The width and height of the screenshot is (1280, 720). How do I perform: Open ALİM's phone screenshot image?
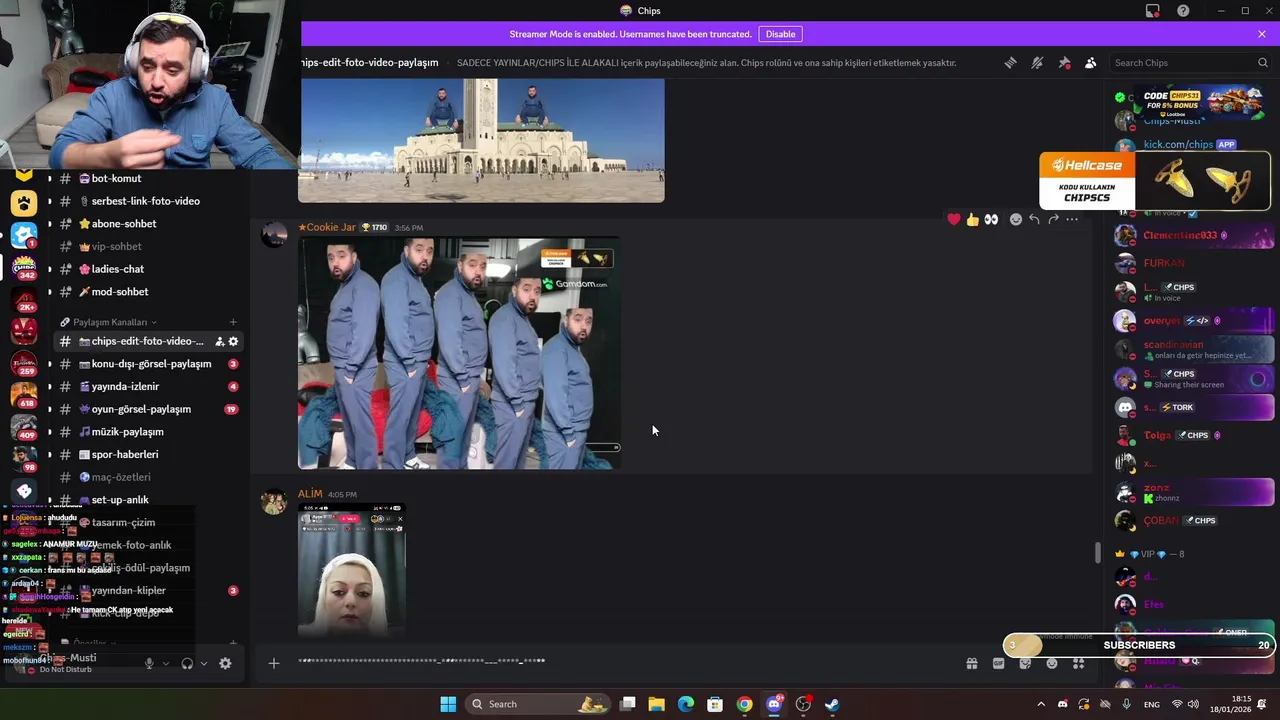click(352, 570)
